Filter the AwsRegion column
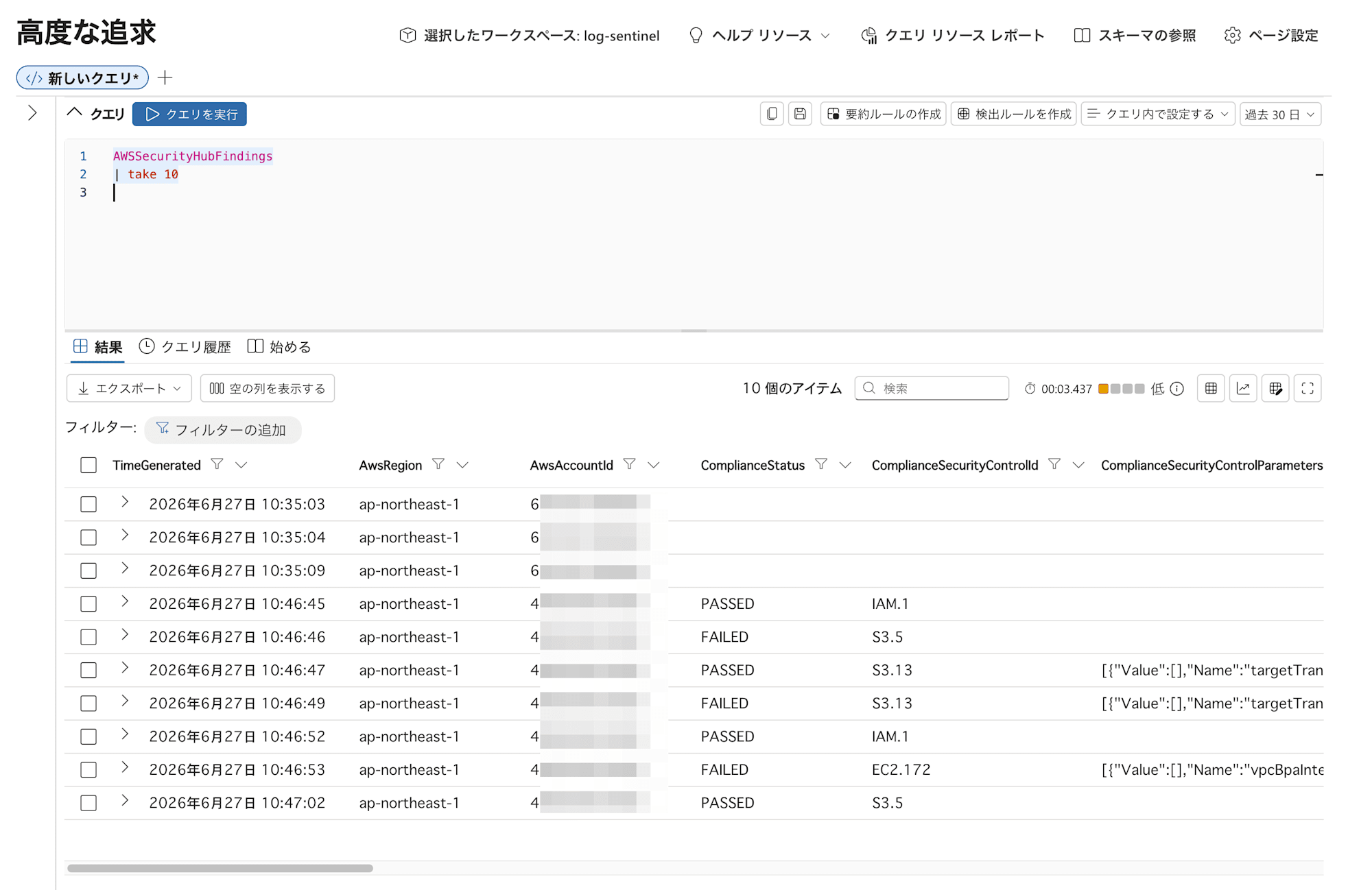 [438, 464]
